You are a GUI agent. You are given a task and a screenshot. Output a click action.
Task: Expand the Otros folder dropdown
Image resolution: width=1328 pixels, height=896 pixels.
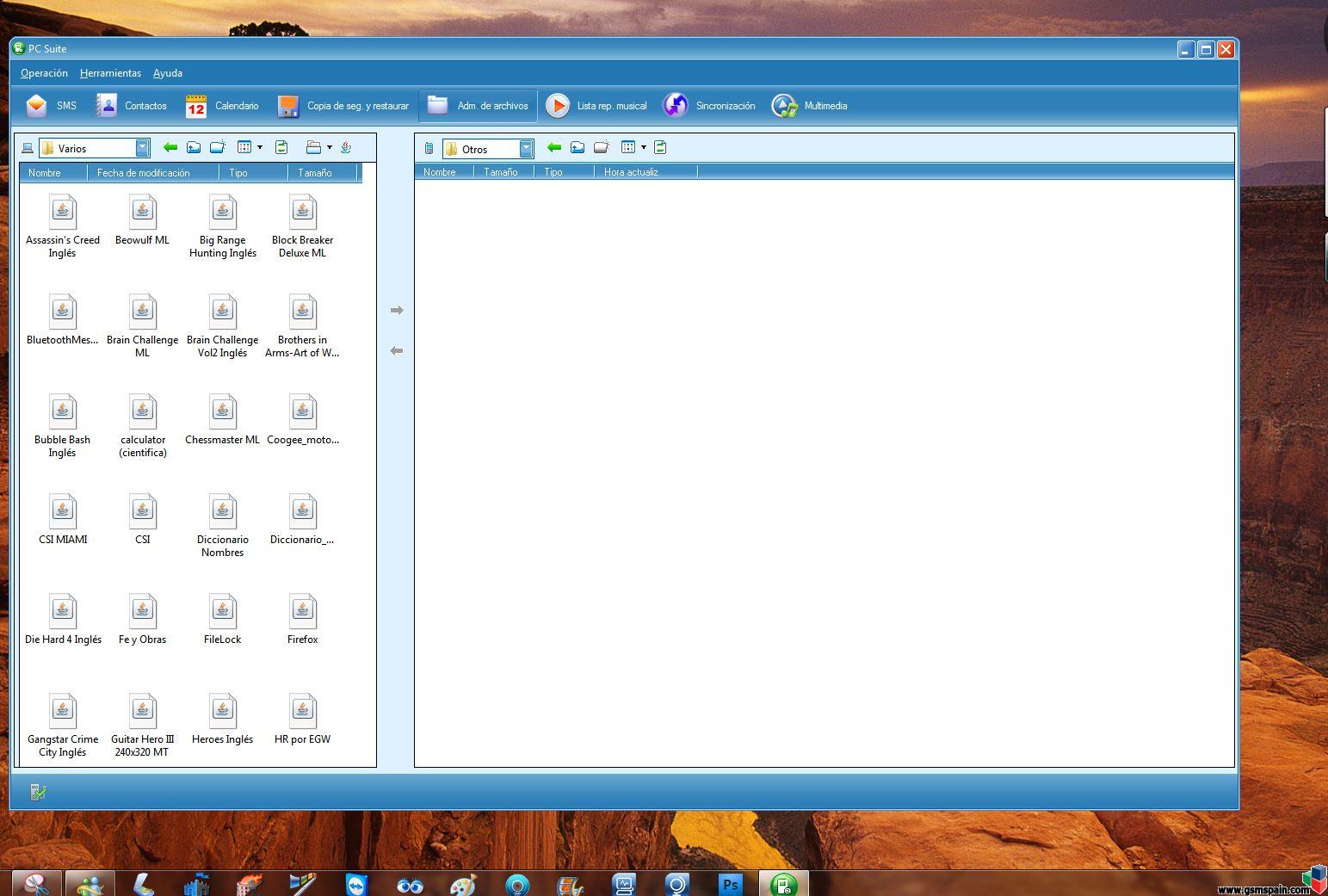click(527, 148)
